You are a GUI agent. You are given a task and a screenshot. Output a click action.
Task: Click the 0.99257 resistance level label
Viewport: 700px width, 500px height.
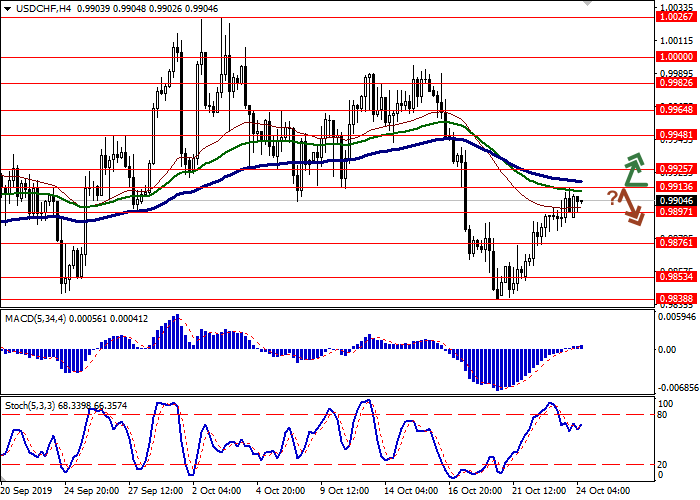tap(676, 169)
